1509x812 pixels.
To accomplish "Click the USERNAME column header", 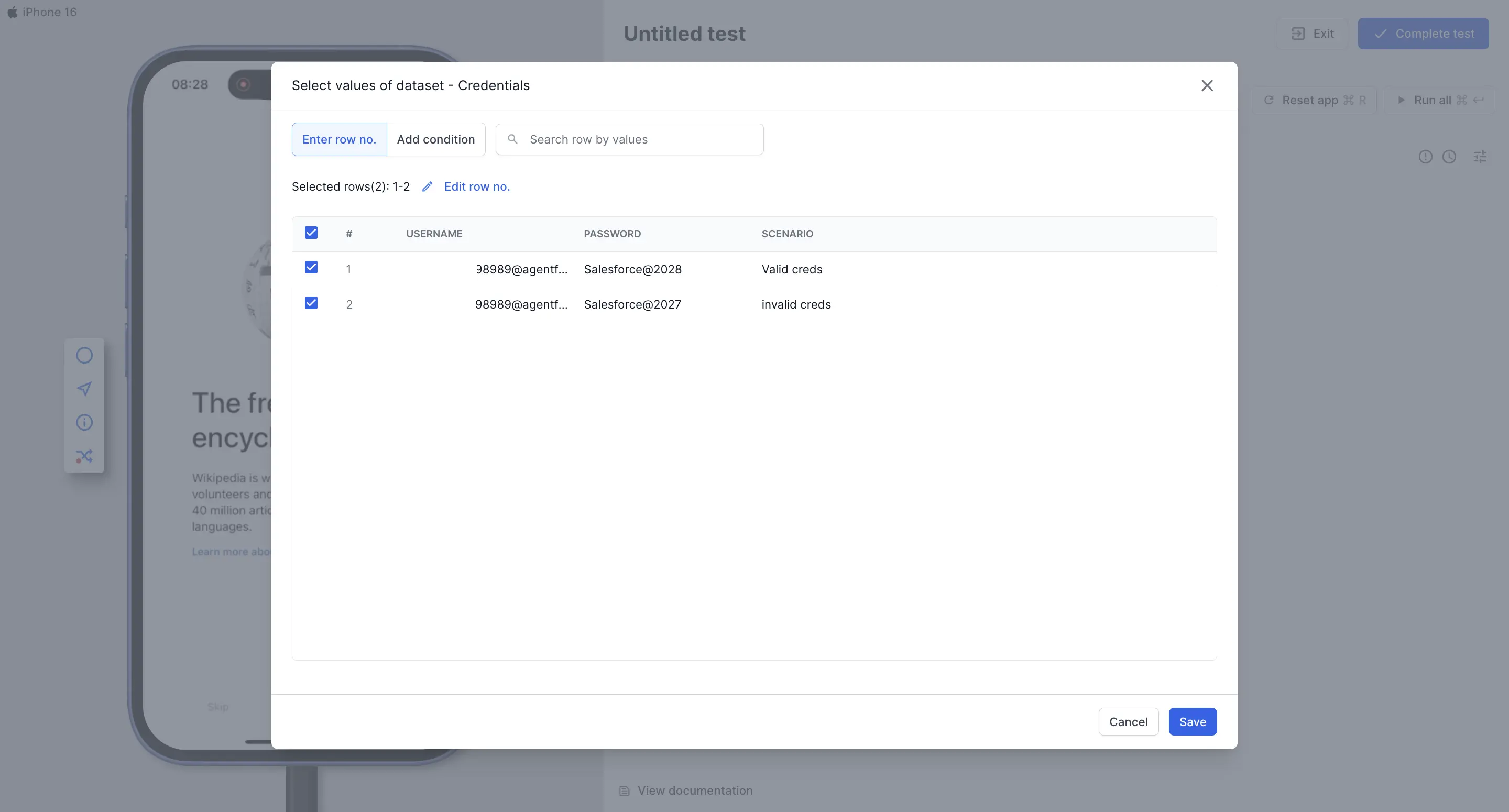I will (434, 234).
